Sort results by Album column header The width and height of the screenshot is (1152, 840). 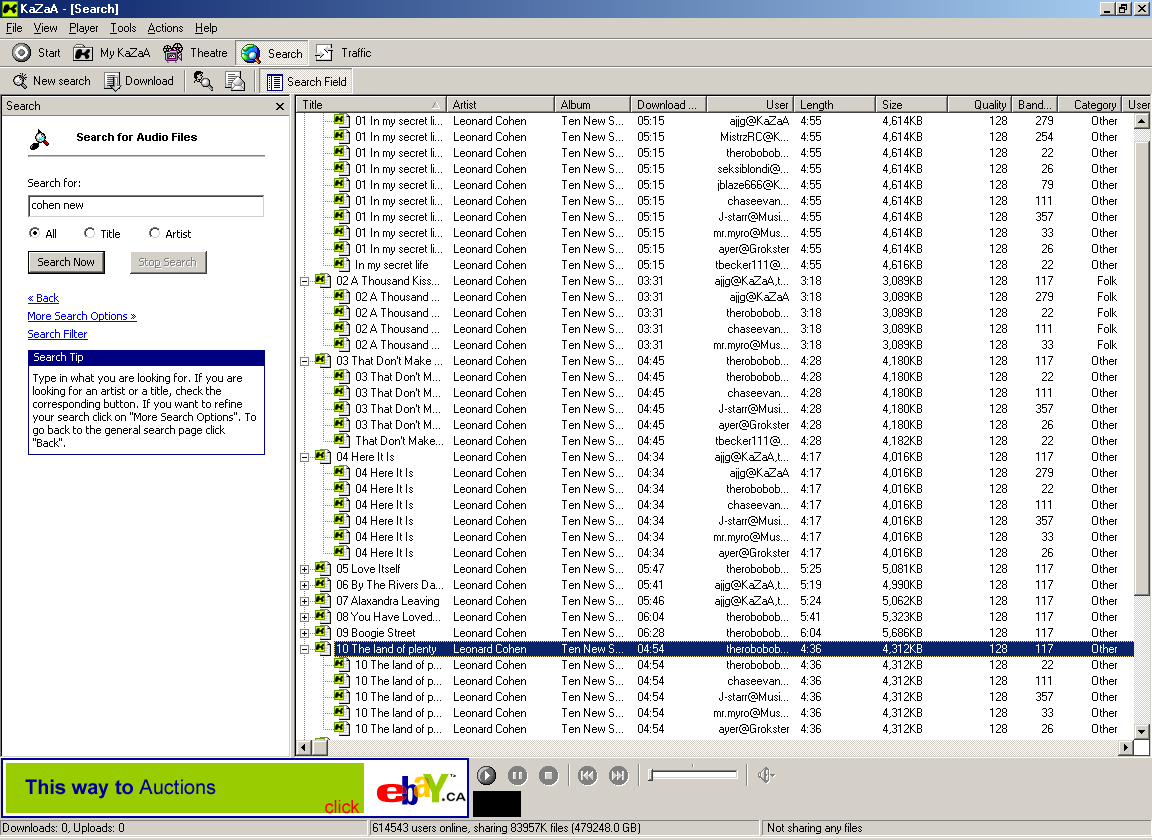592,104
